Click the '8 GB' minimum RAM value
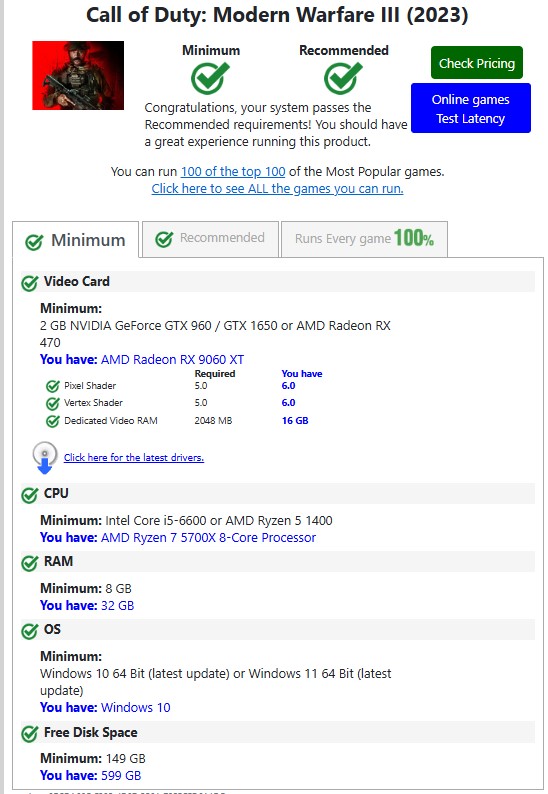This screenshot has height=794, width=548. point(119,588)
